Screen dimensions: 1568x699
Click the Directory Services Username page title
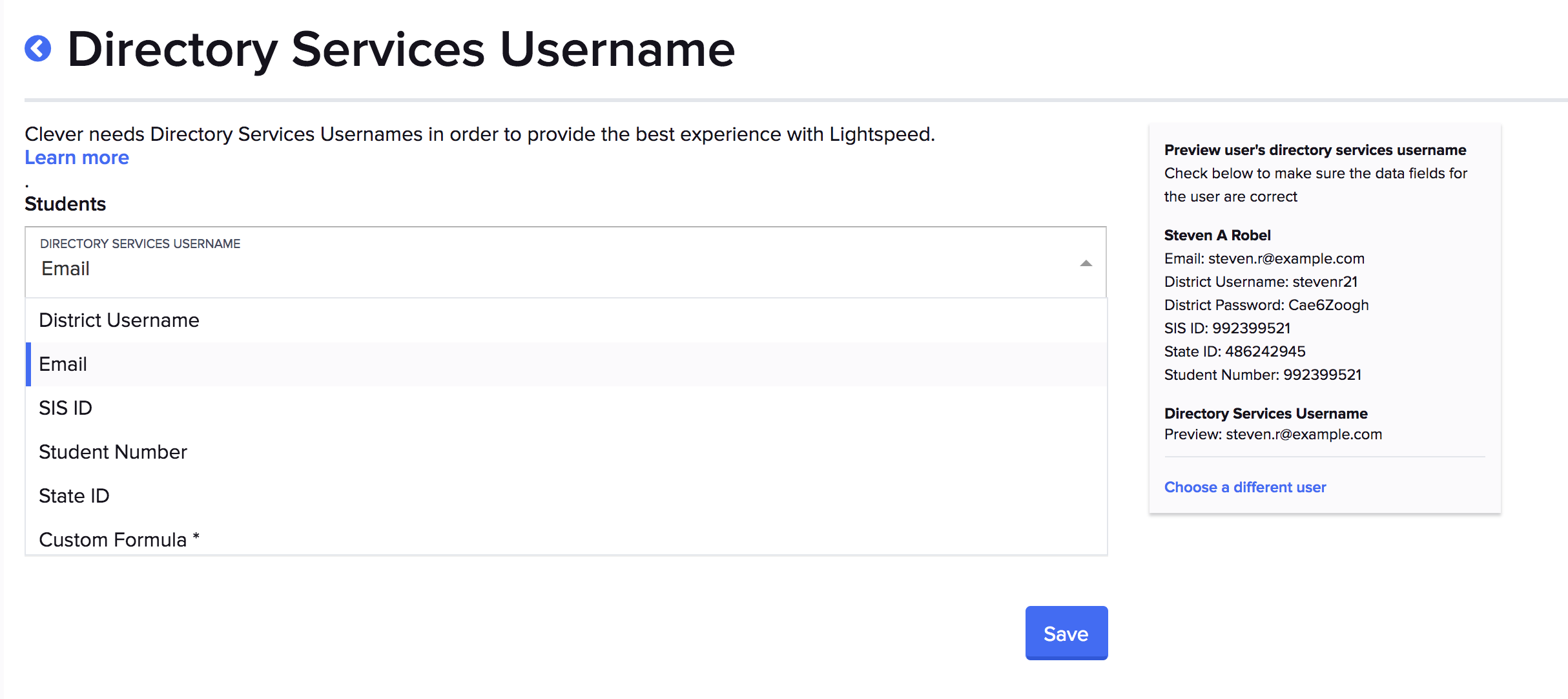401,50
